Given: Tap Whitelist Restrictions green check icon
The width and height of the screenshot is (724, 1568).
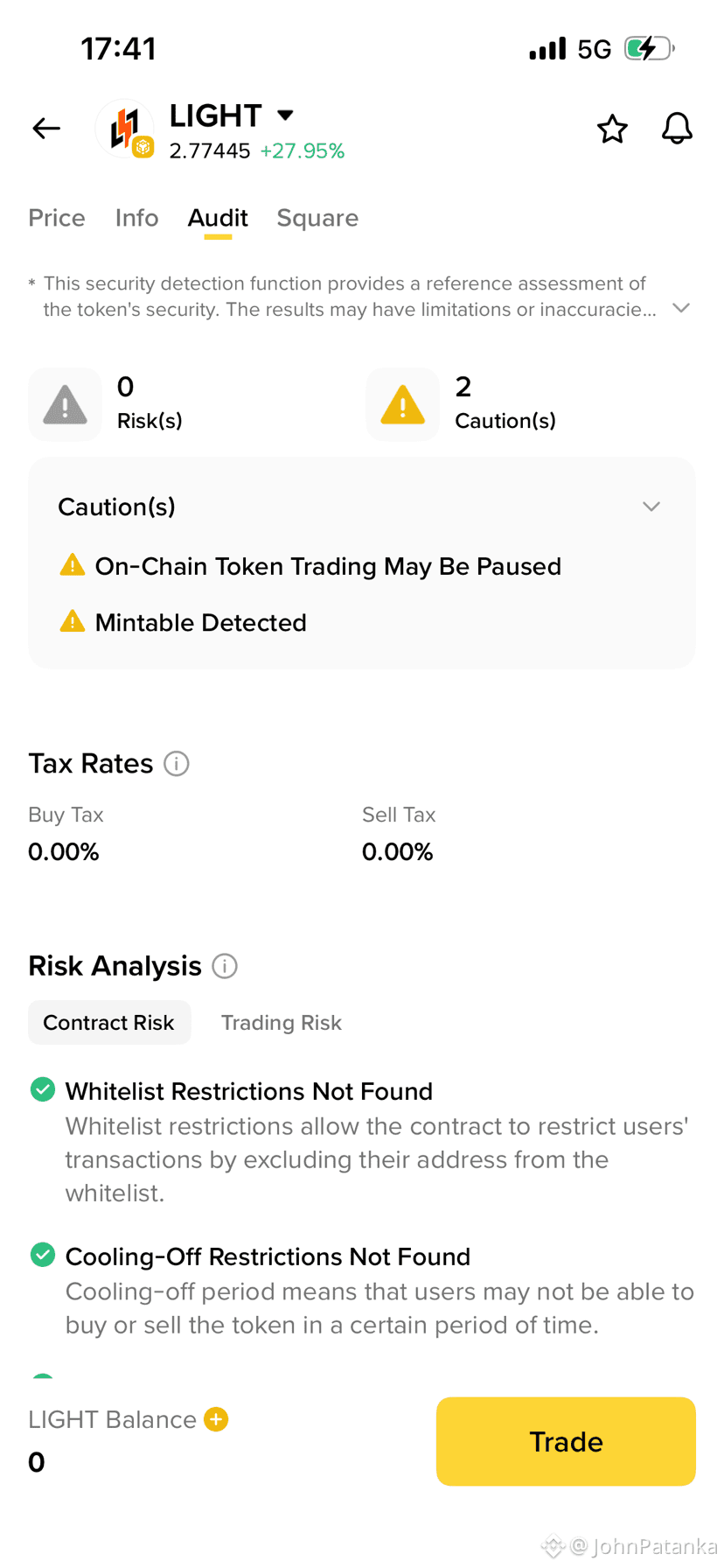Looking at the screenshot, I should pos(43,1089).
